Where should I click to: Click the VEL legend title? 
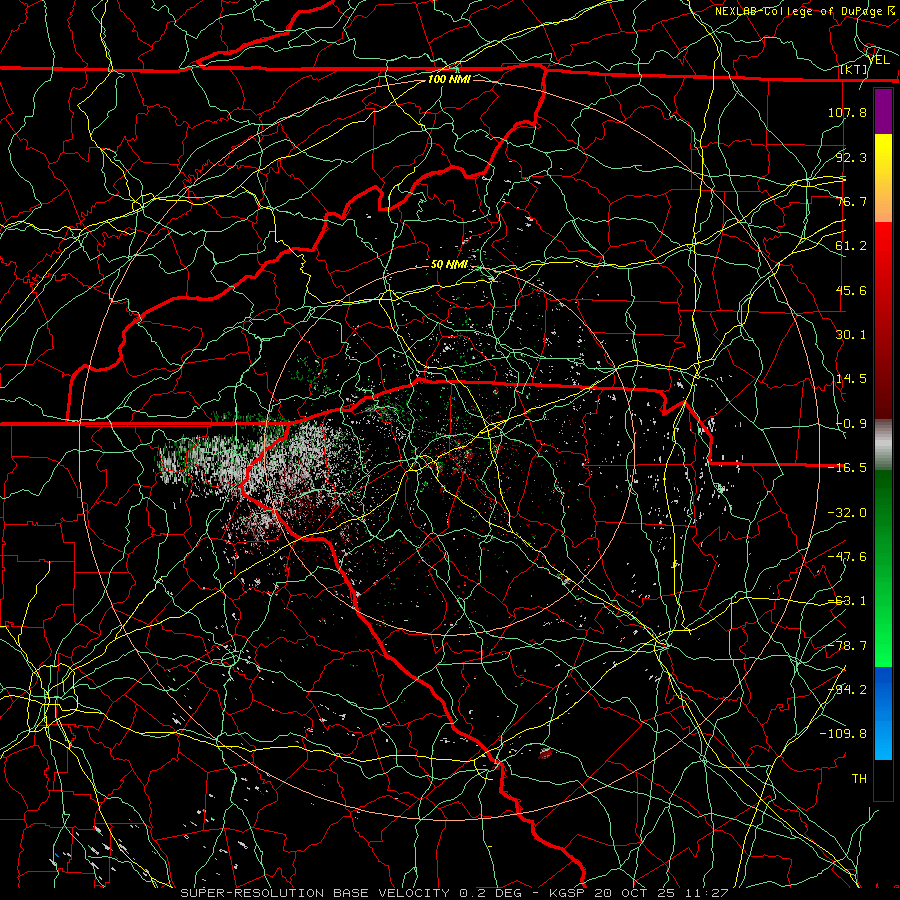[878, 59]
